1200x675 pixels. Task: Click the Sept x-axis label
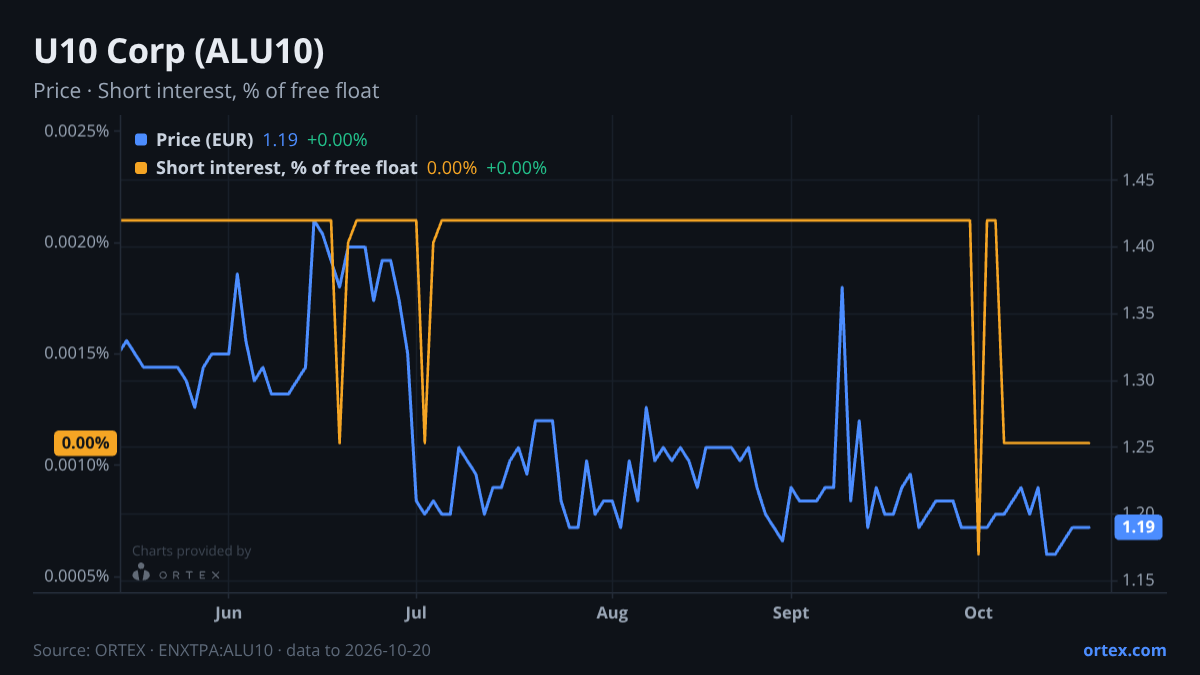coord(791,613)
